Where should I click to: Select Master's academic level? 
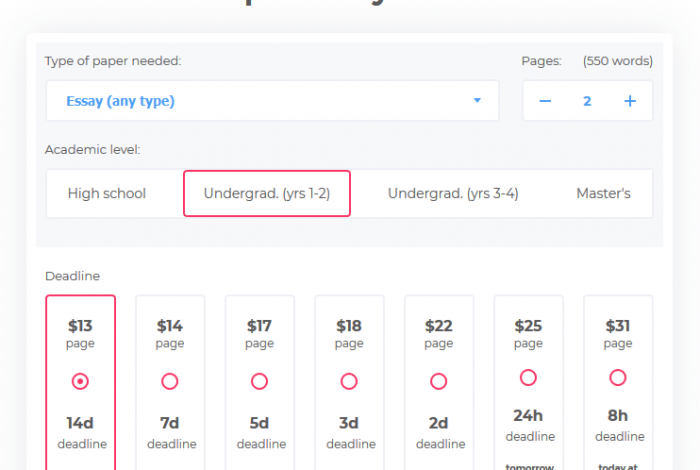coord(603,193)
